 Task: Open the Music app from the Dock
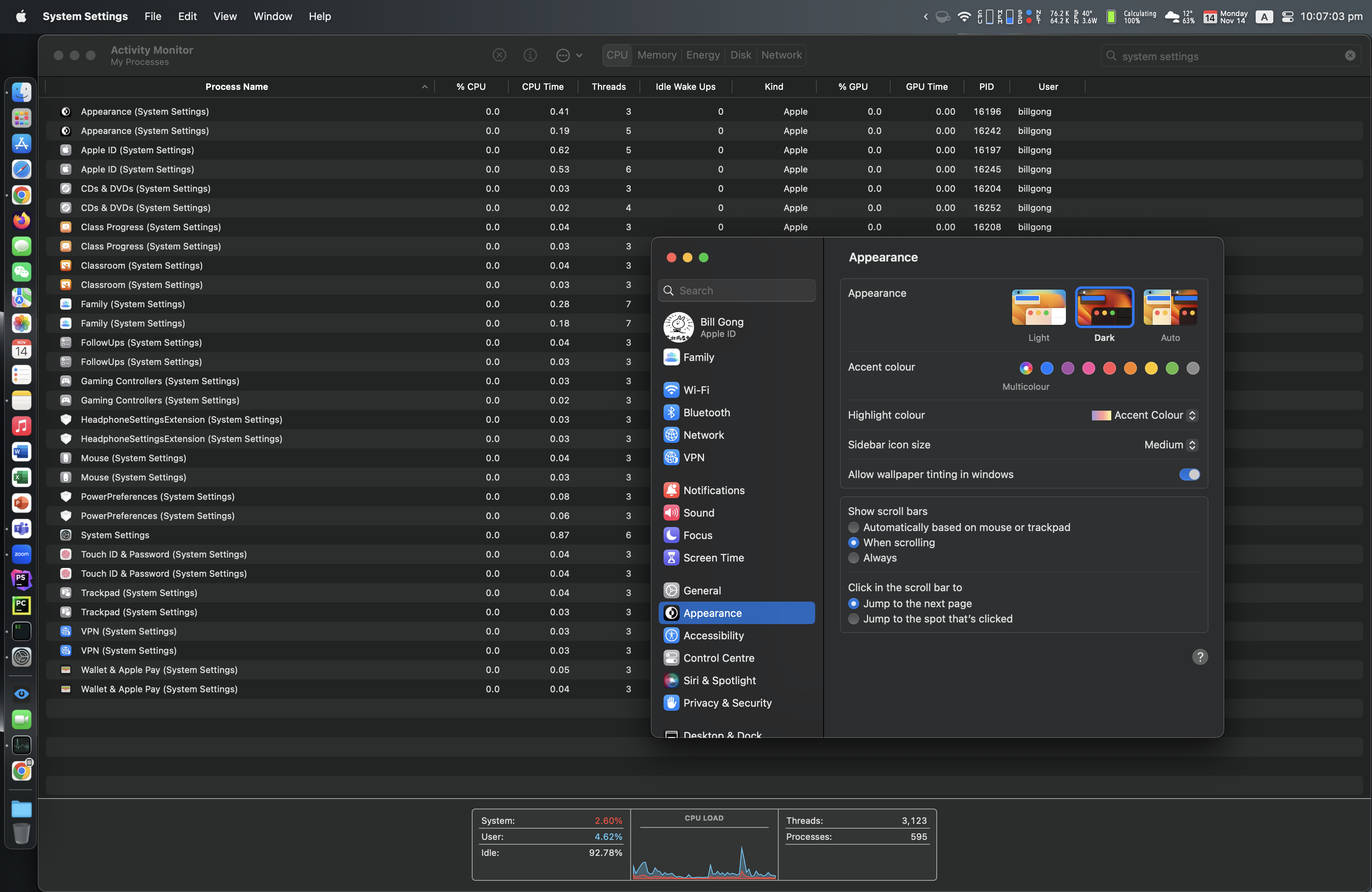click(21, 426)
